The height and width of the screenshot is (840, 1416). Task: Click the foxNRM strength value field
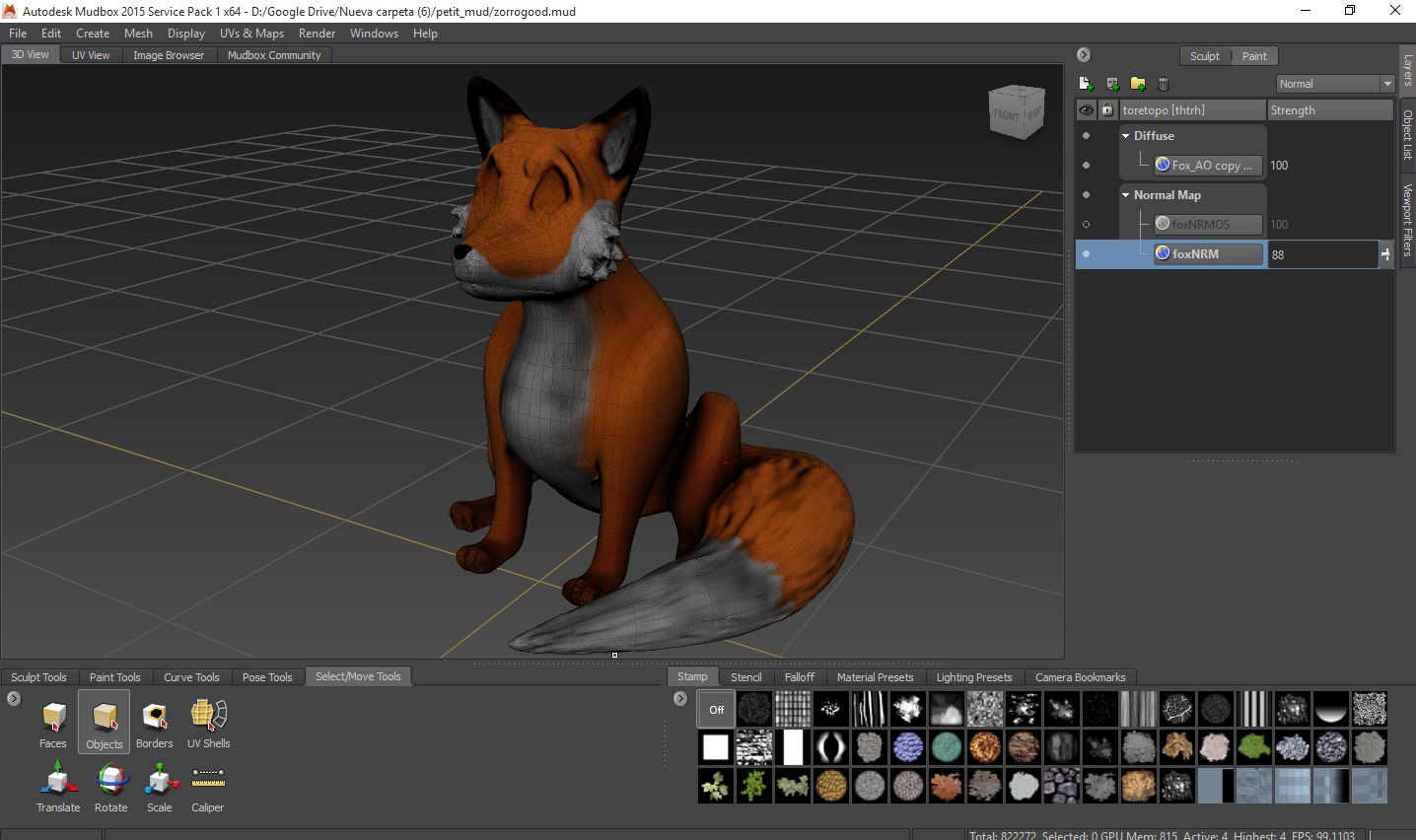coord(1321,254)
